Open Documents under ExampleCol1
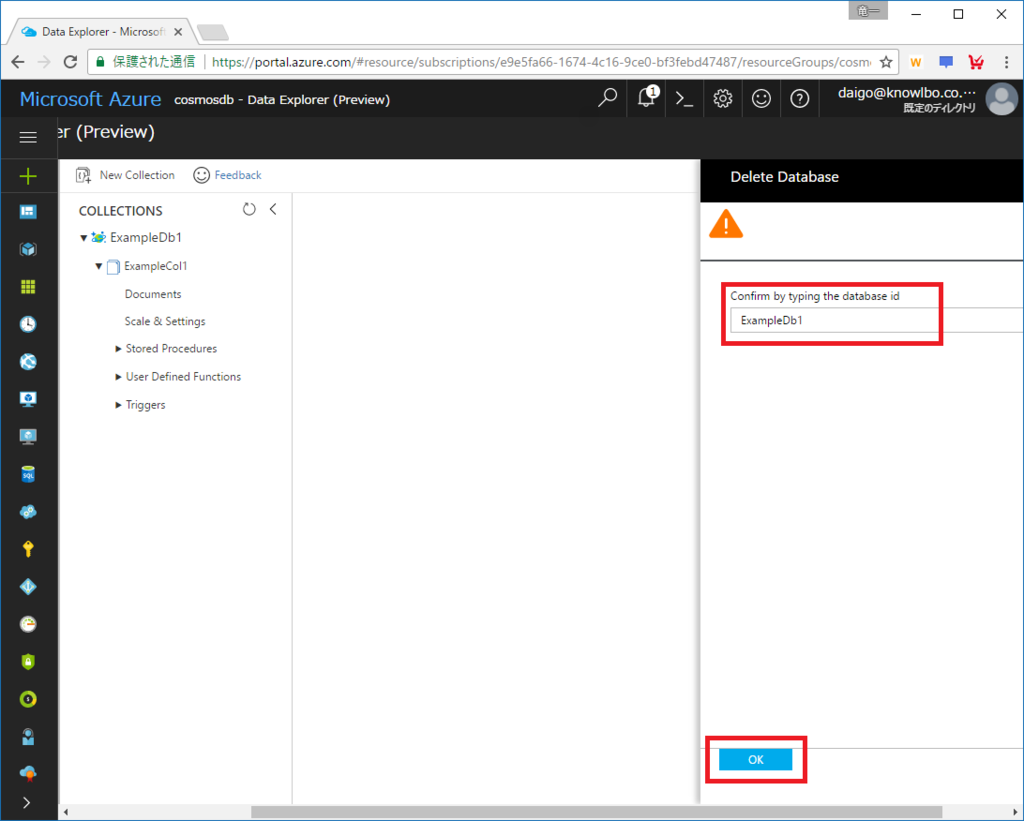Viewport: 1024px width, 821px height. [153, 294]
